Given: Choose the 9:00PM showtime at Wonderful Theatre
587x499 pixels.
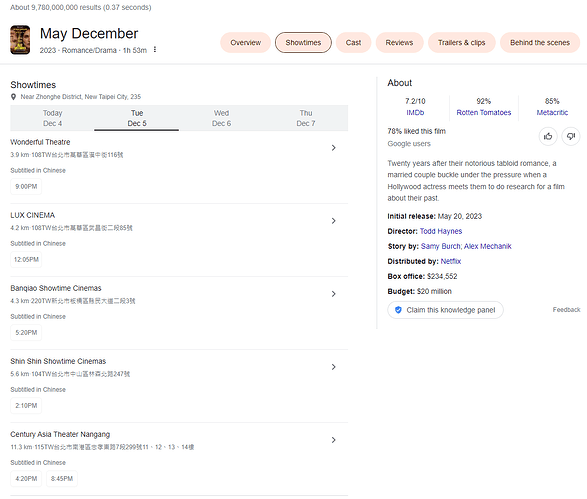Looking at the screenshot, I should (x=26, y=186).
